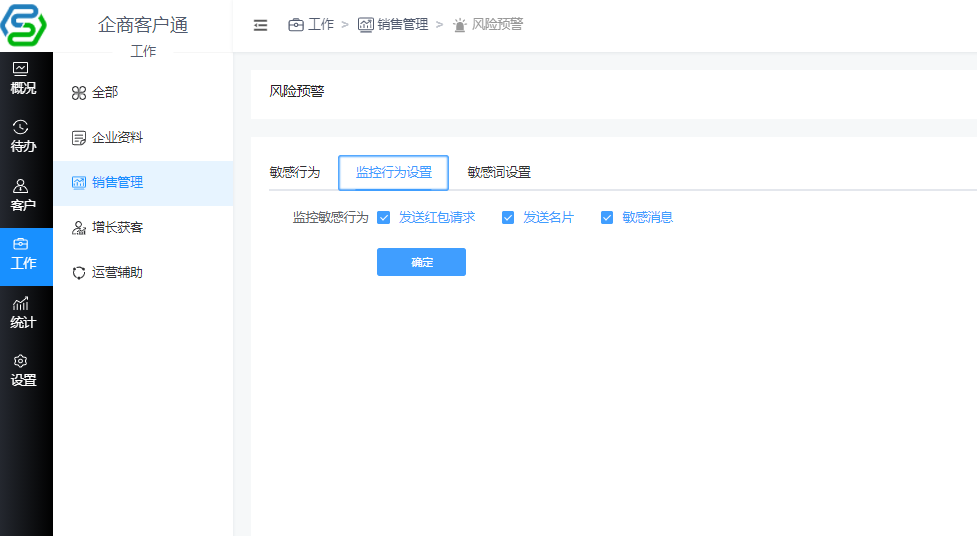Click the 增长获客 people icon
Image resolution: width=977 pixels, height=536 pixels.
[x=79, y=227]
